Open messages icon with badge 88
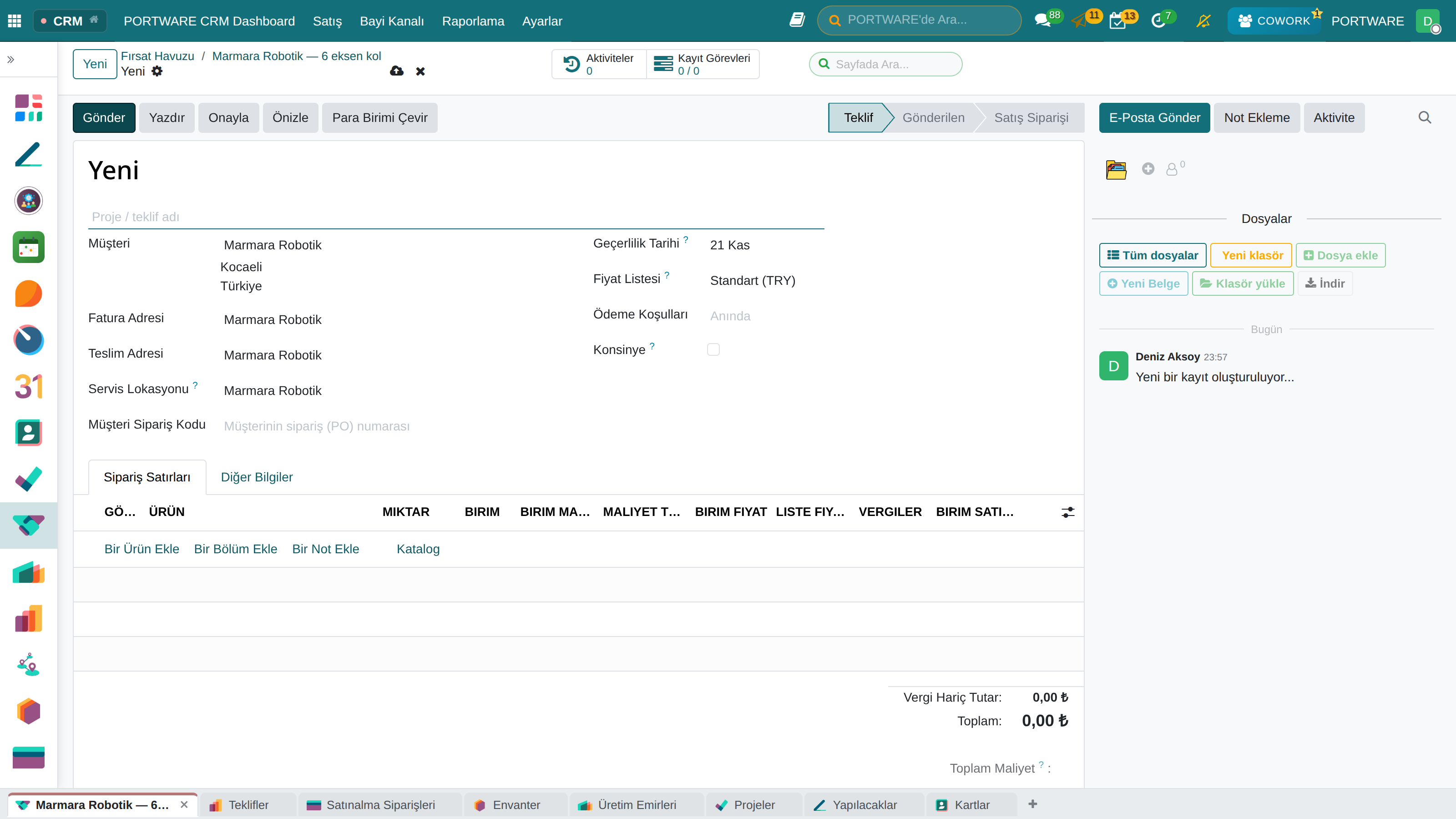1456x819 pixels. 1042,21
